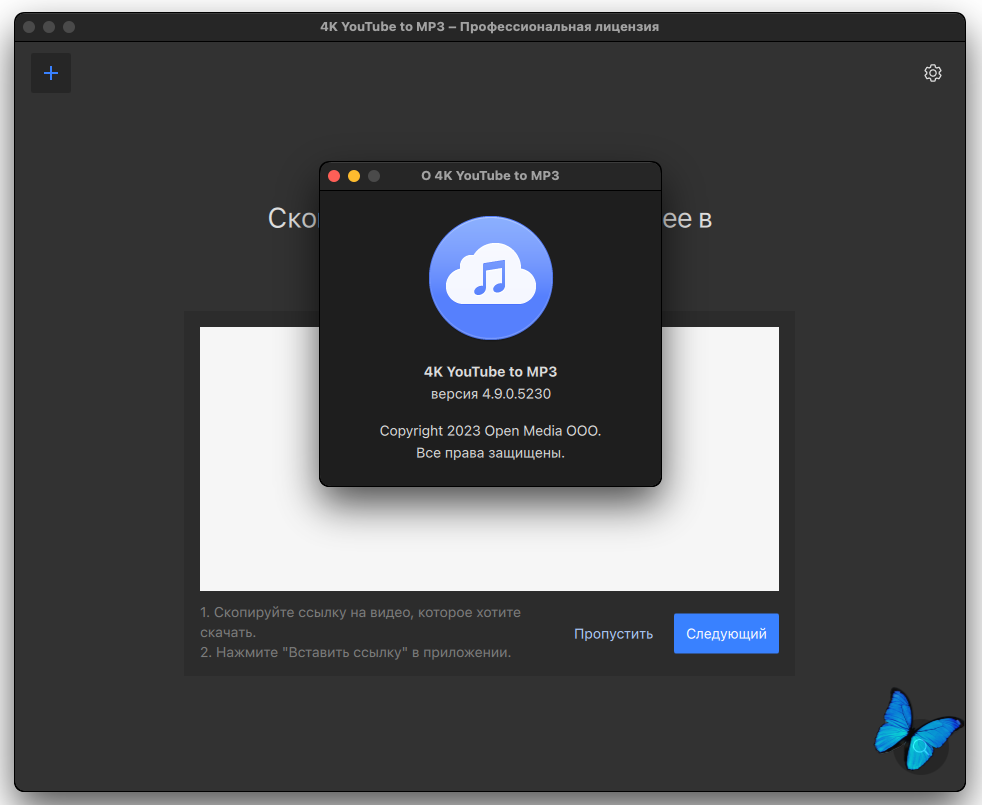Click the Copyright 2023 Open Media text

pos(490,430)
